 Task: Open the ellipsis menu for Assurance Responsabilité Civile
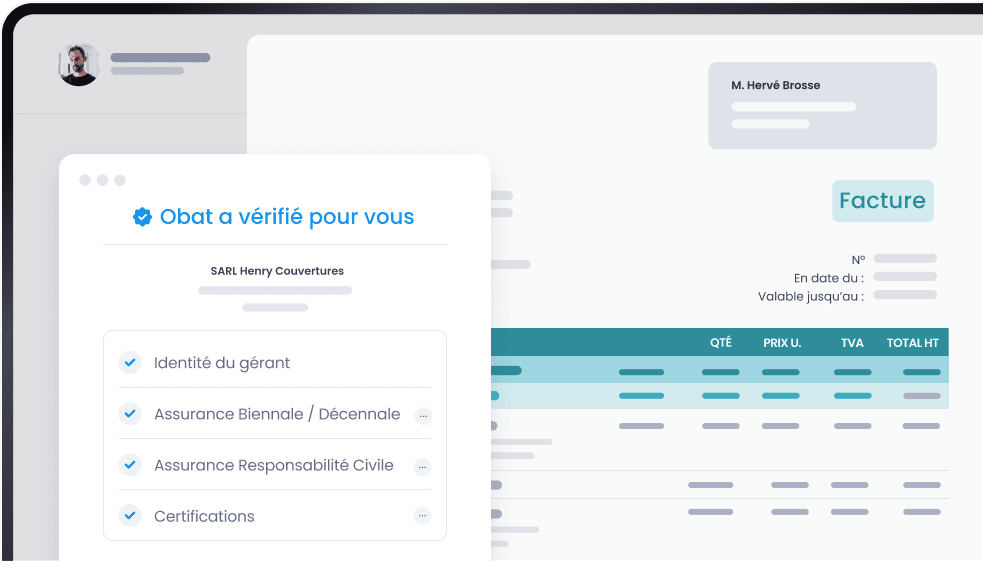[423, 466]
